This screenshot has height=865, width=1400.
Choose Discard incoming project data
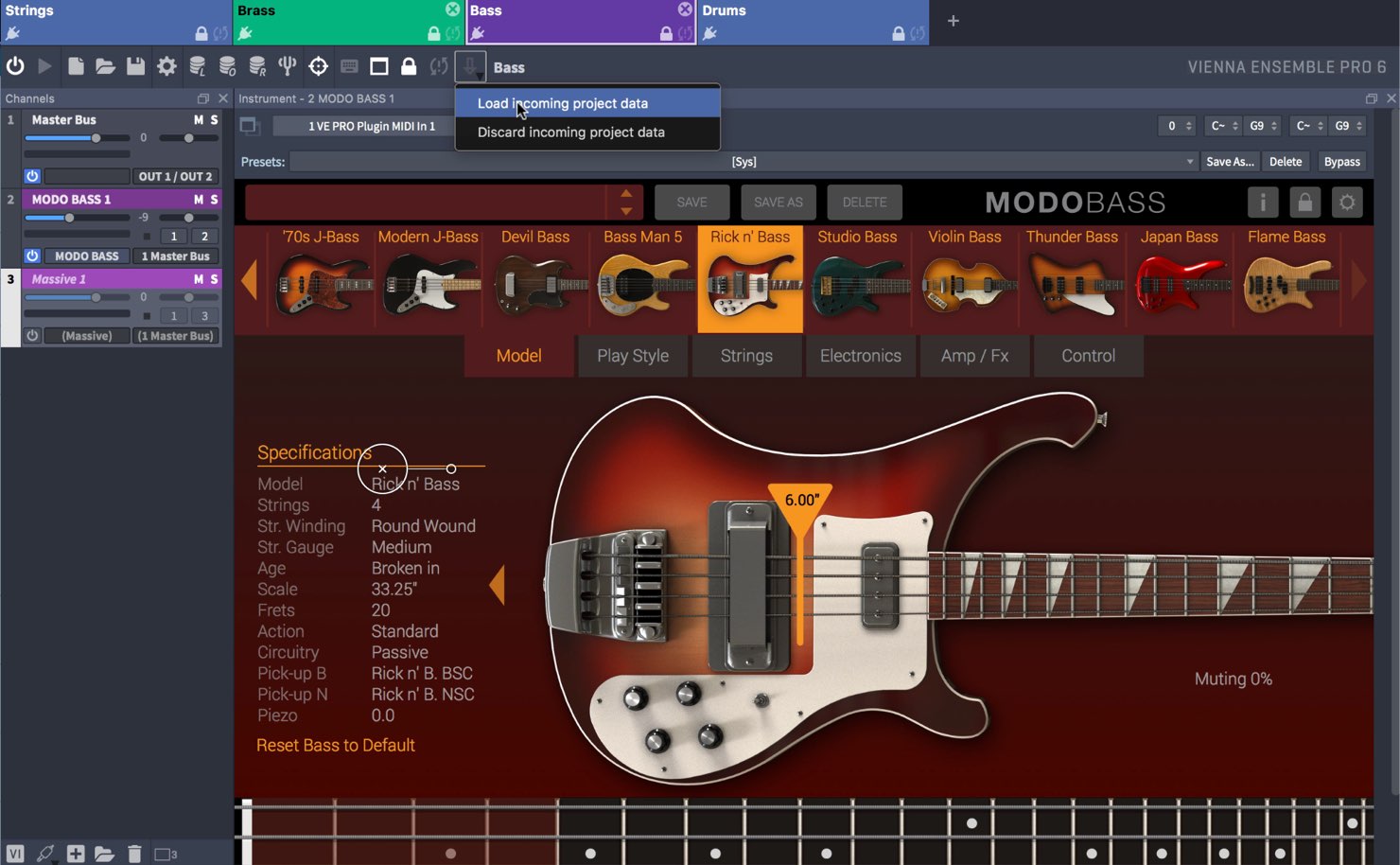click(x=587, y=132)
